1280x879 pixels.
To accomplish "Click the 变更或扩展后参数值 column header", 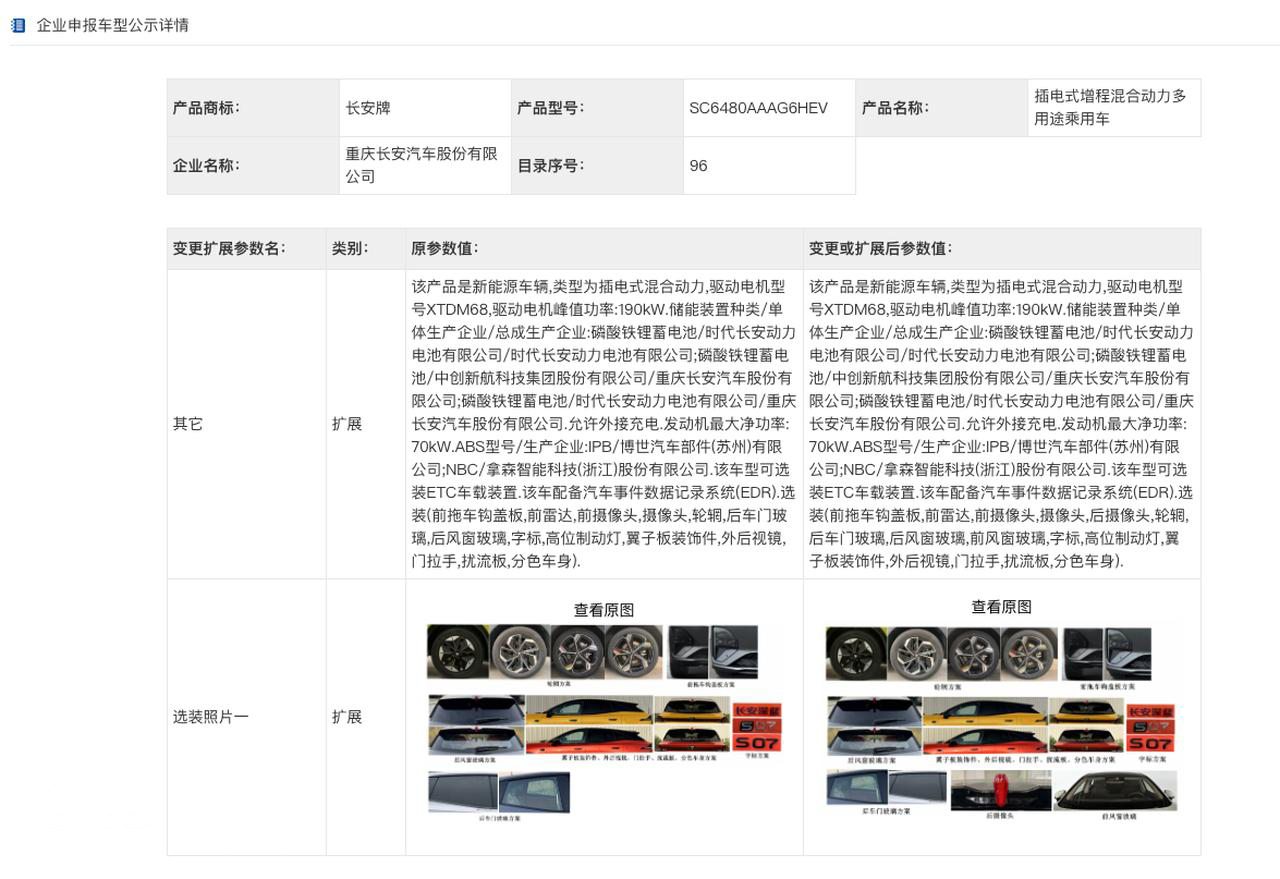I will pyautogui.click(x=1002, y=249).
